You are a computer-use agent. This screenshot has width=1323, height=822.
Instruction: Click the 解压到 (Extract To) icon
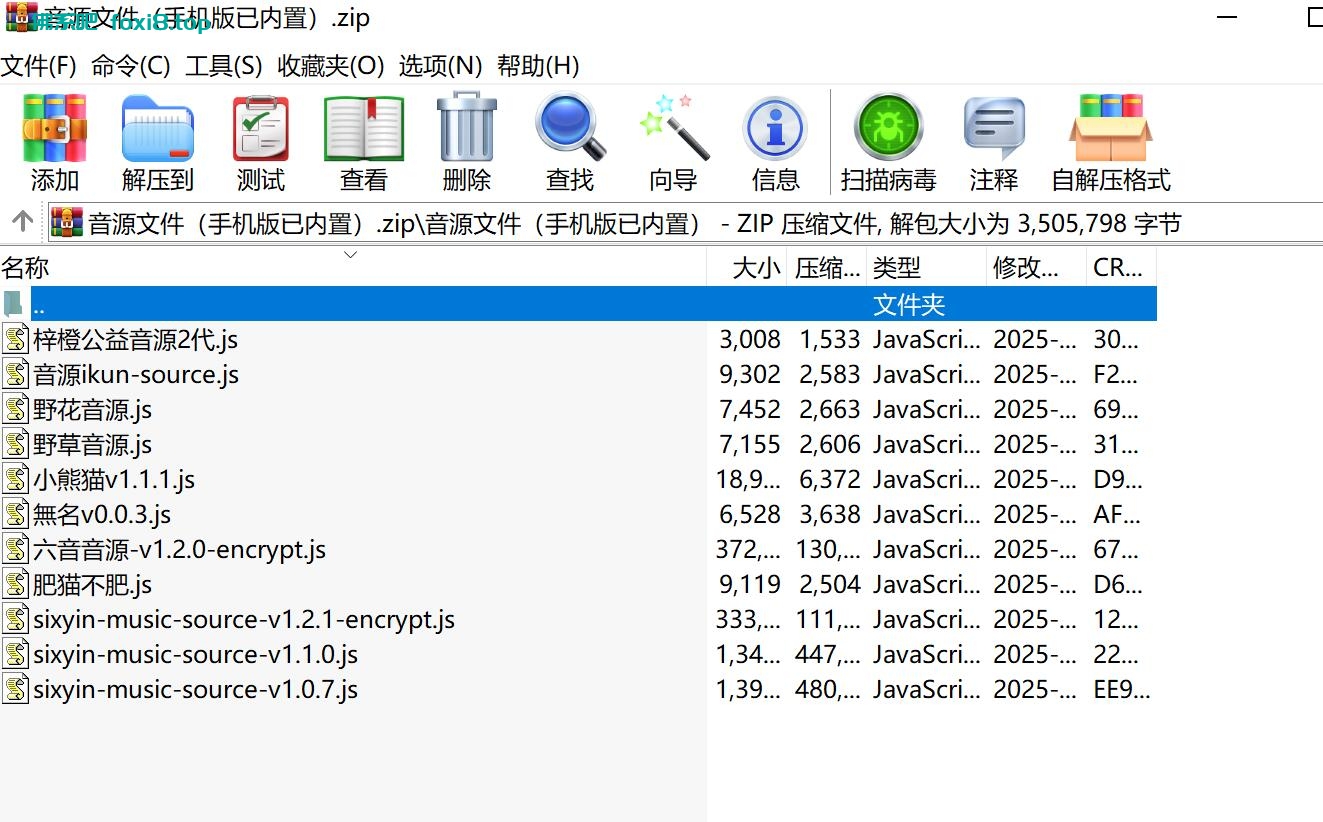tap(157, 141)
